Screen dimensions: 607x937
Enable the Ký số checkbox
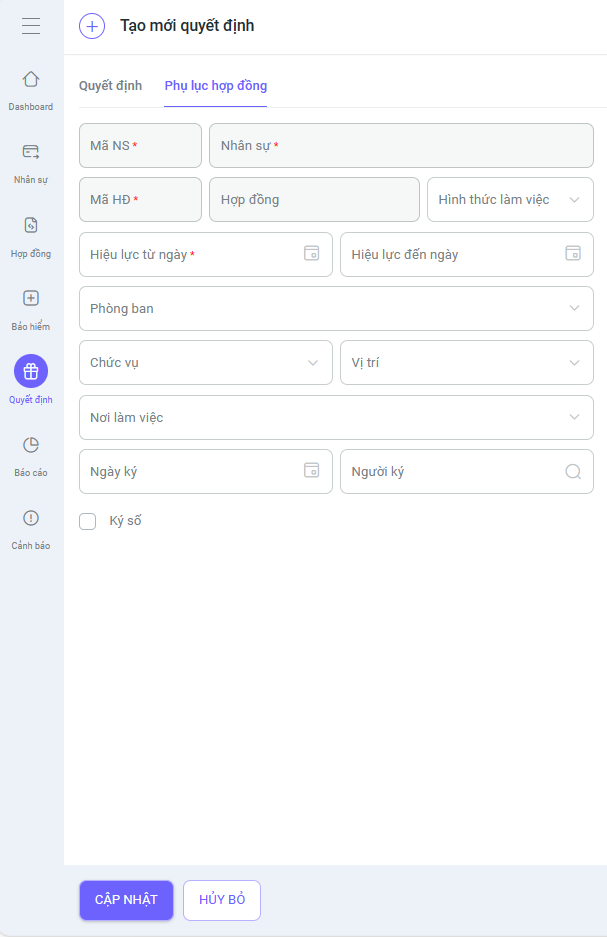click(x=88, y=521)
